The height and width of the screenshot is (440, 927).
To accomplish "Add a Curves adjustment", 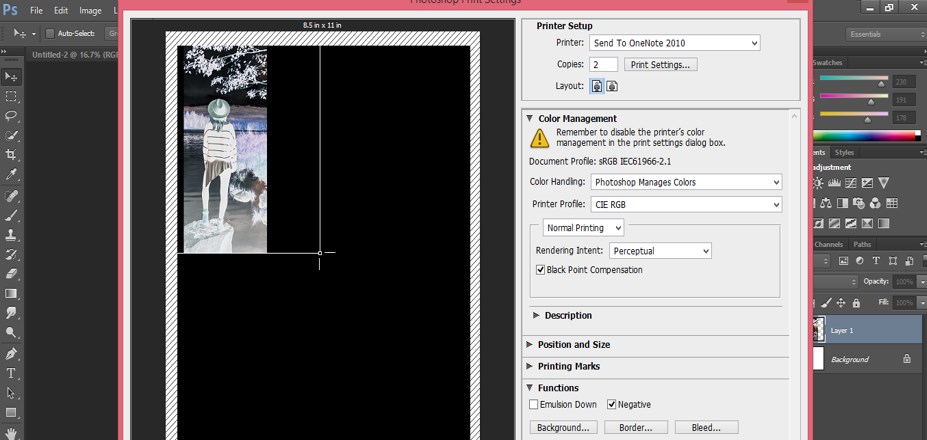I will point(851,183).
